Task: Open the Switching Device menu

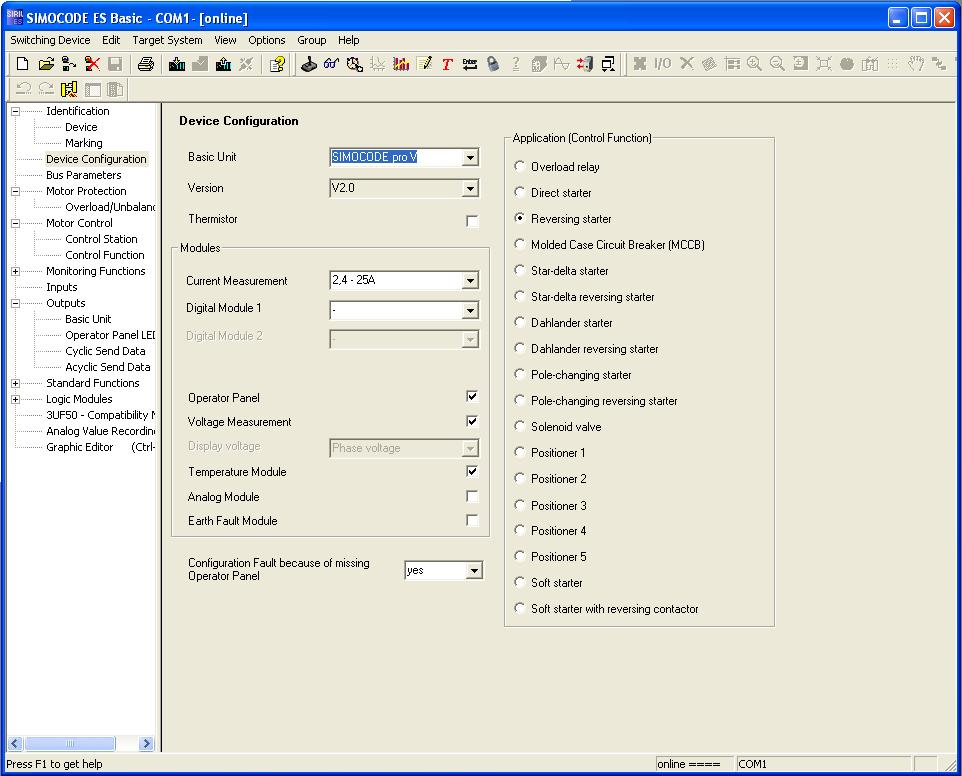Action: (x=50, y=40)
